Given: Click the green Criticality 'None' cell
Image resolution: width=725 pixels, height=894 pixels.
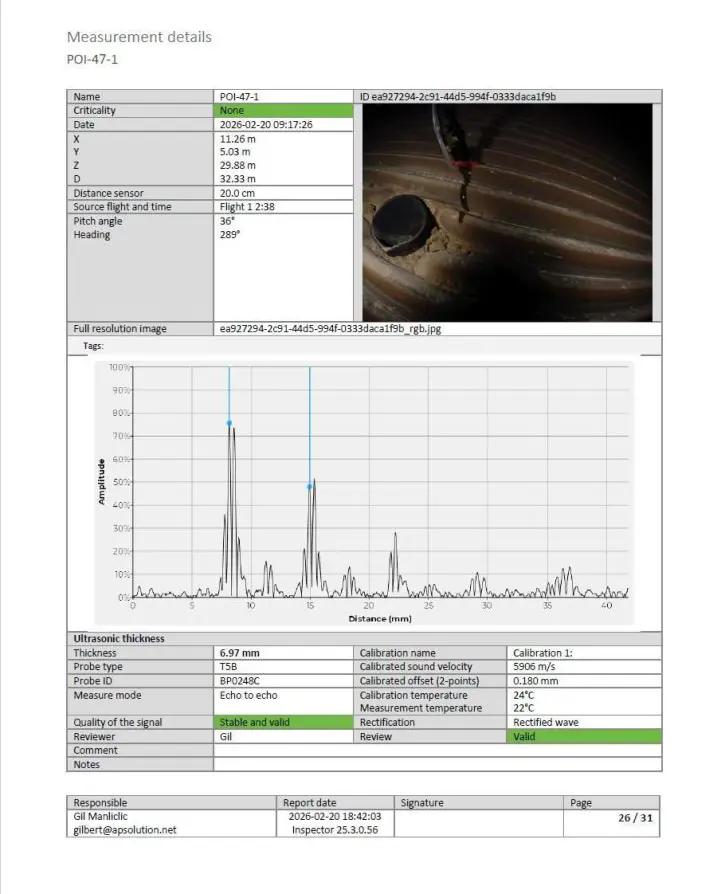Looking at the screenshot, I should click(283, 111).
